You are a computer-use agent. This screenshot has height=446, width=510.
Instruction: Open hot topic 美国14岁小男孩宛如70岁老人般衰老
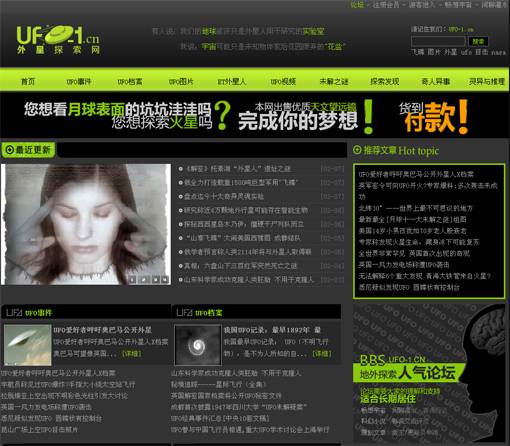coord(412,231)
